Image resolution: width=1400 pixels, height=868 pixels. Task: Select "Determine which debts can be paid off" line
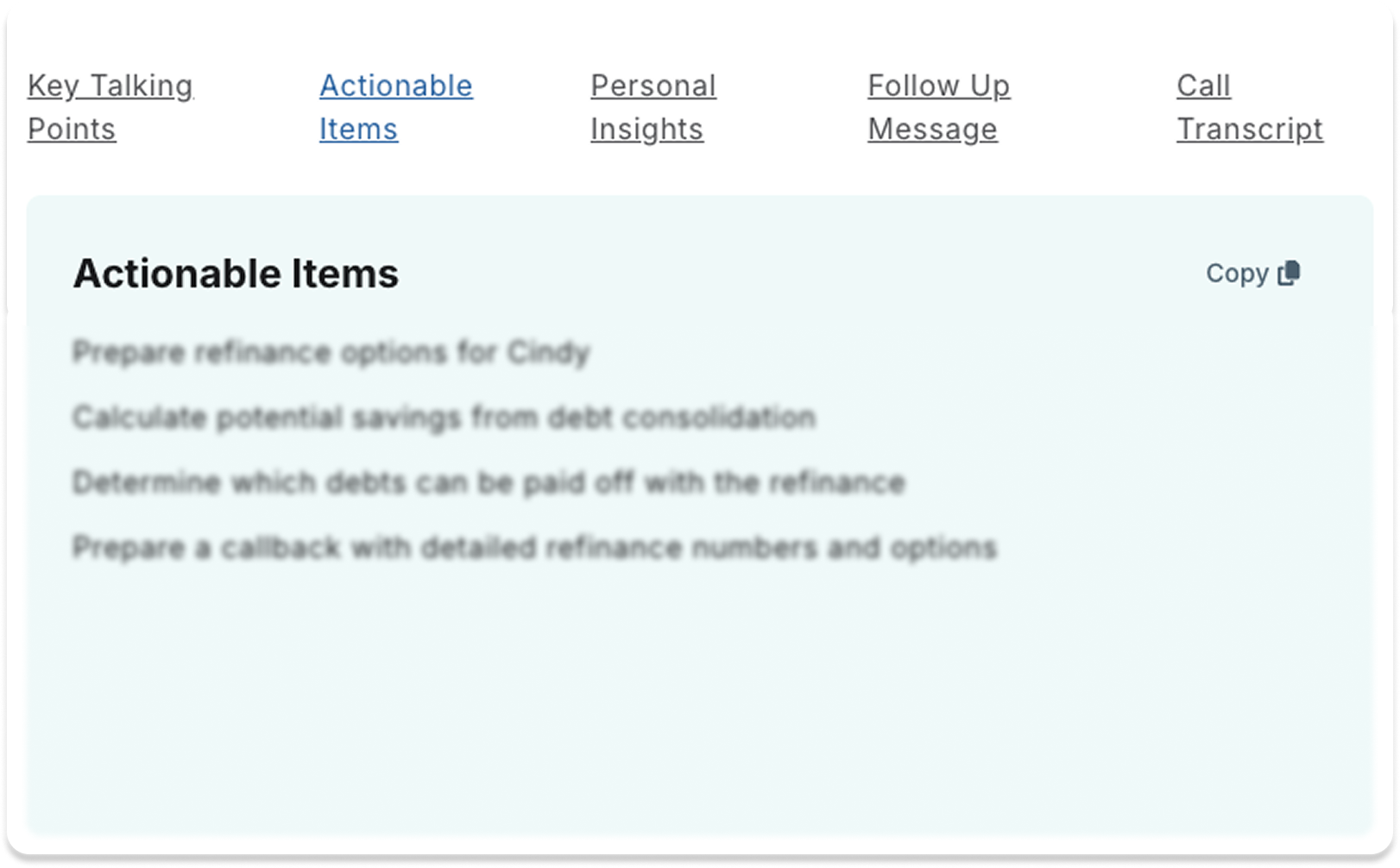489,482
